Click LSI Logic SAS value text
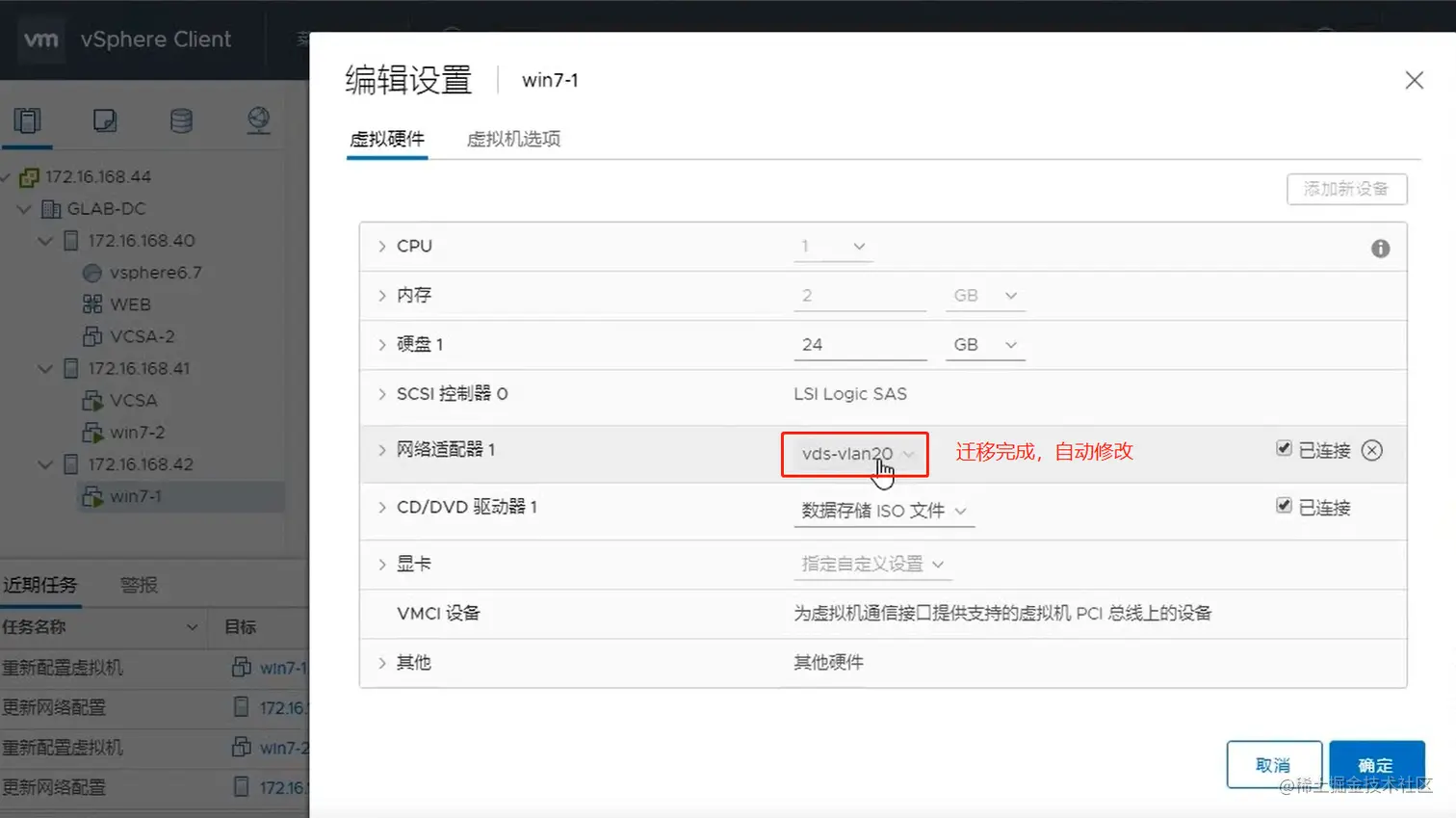This screenshot has height=818, width=1456. click(x=850, y=394)
